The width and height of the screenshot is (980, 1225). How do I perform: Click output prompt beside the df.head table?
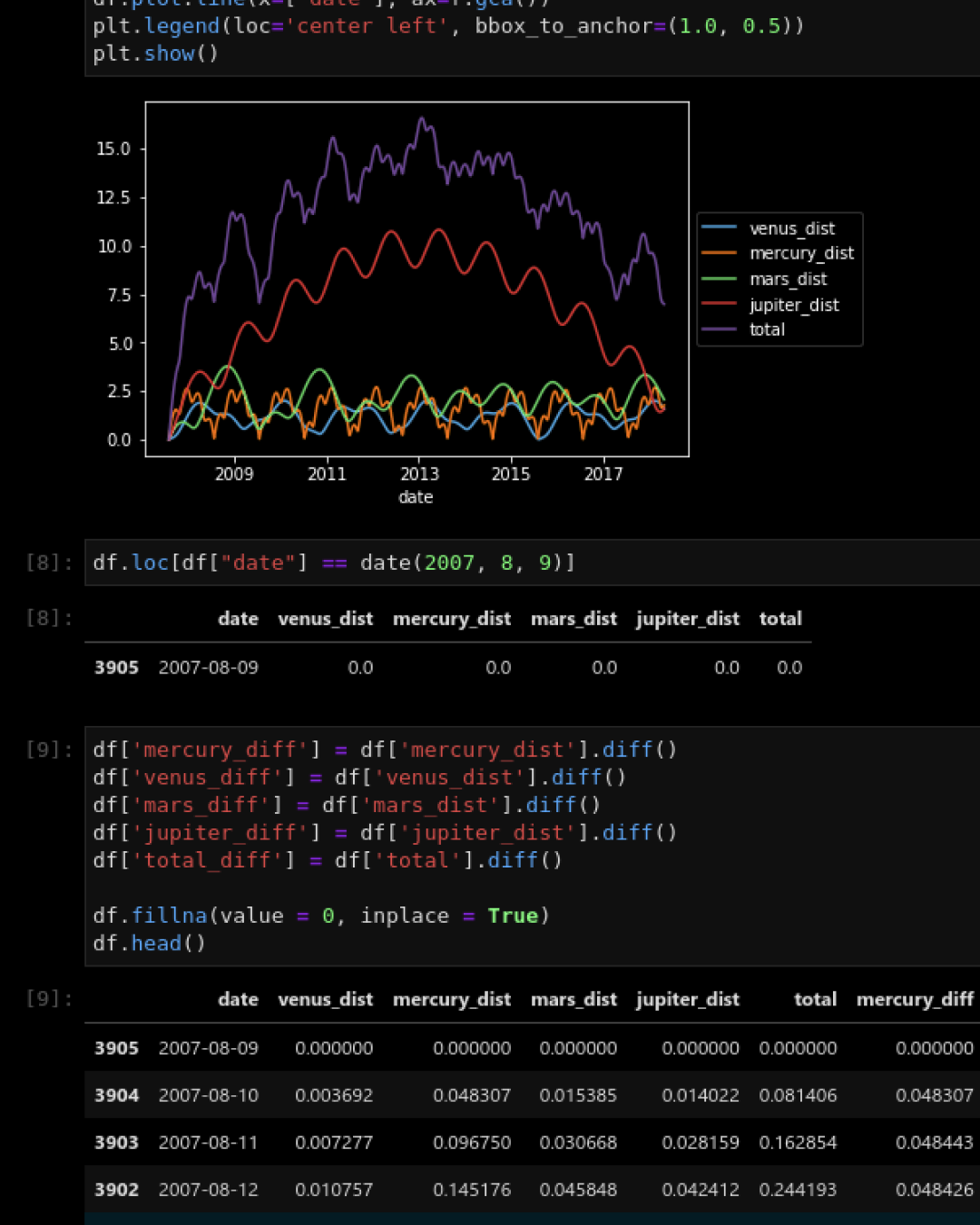click(49, 998)
